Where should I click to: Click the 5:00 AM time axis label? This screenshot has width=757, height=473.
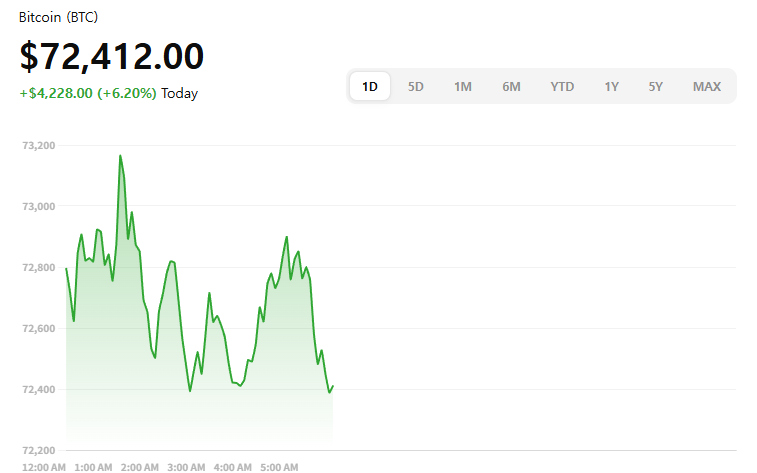click(x=279, y=467)
